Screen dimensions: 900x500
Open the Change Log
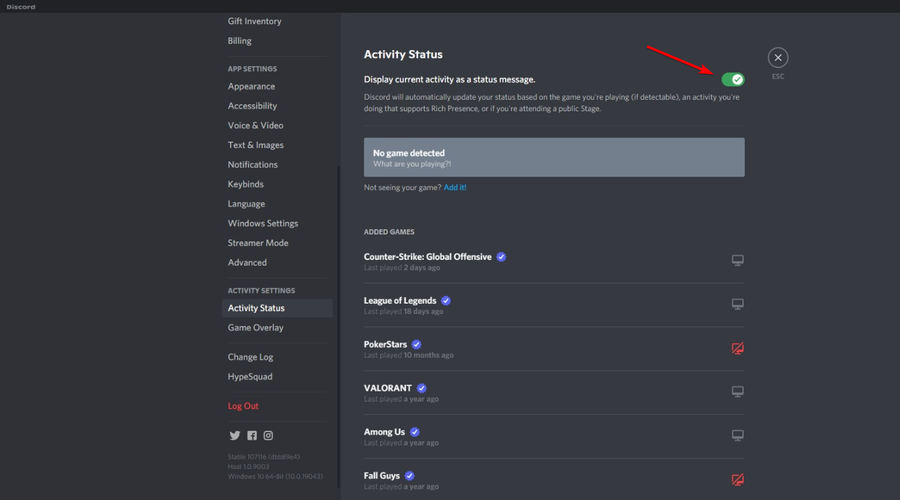tap(250, 357)
